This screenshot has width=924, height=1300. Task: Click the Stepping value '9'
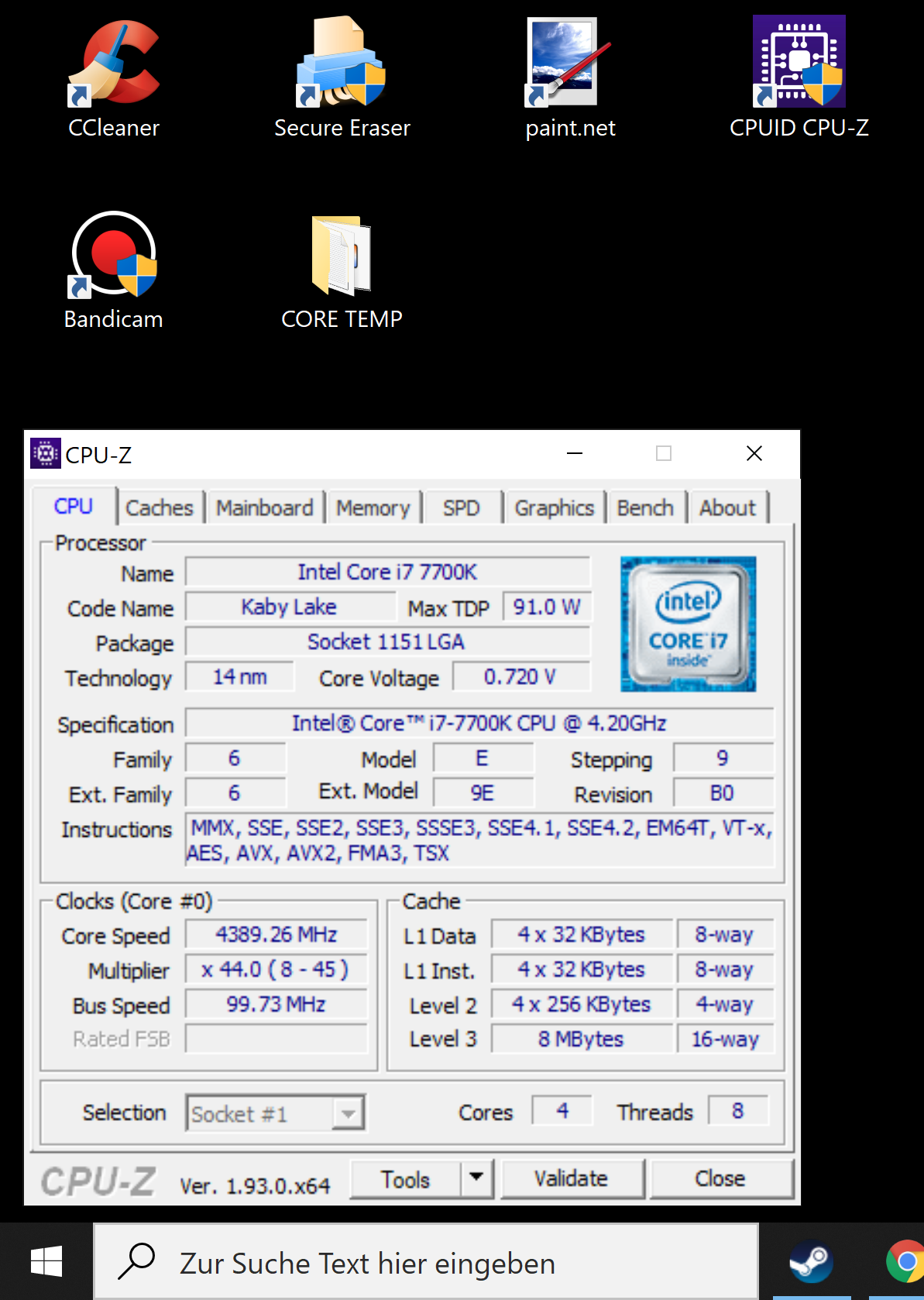click(x=723, y=758)
